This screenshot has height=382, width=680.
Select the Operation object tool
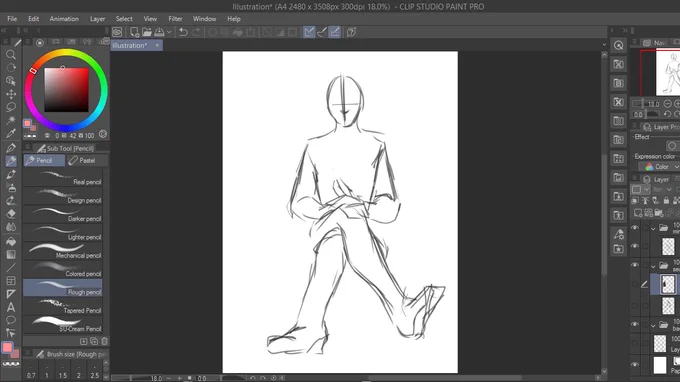(x=11, y=81)
